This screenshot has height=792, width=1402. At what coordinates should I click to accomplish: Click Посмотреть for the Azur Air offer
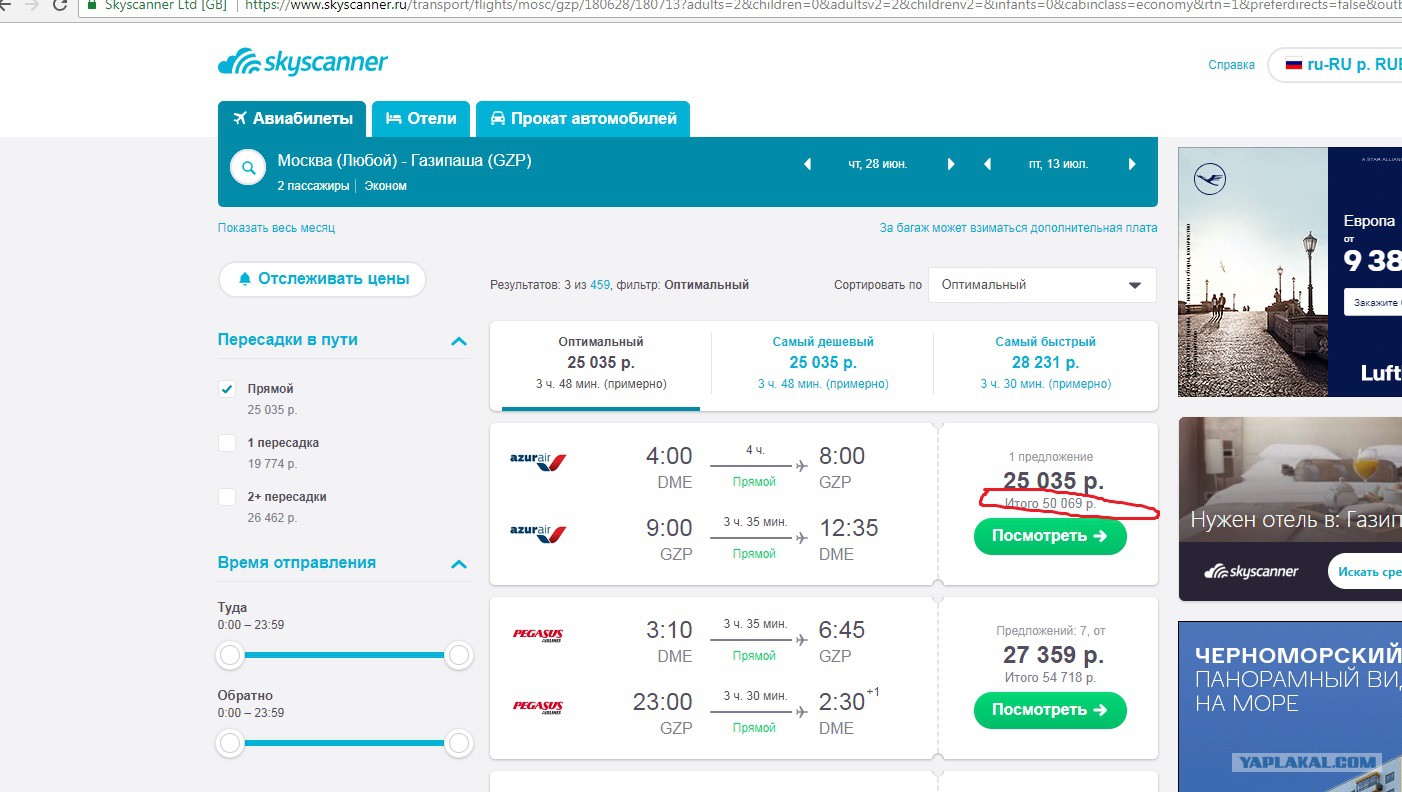point(1050,536)
